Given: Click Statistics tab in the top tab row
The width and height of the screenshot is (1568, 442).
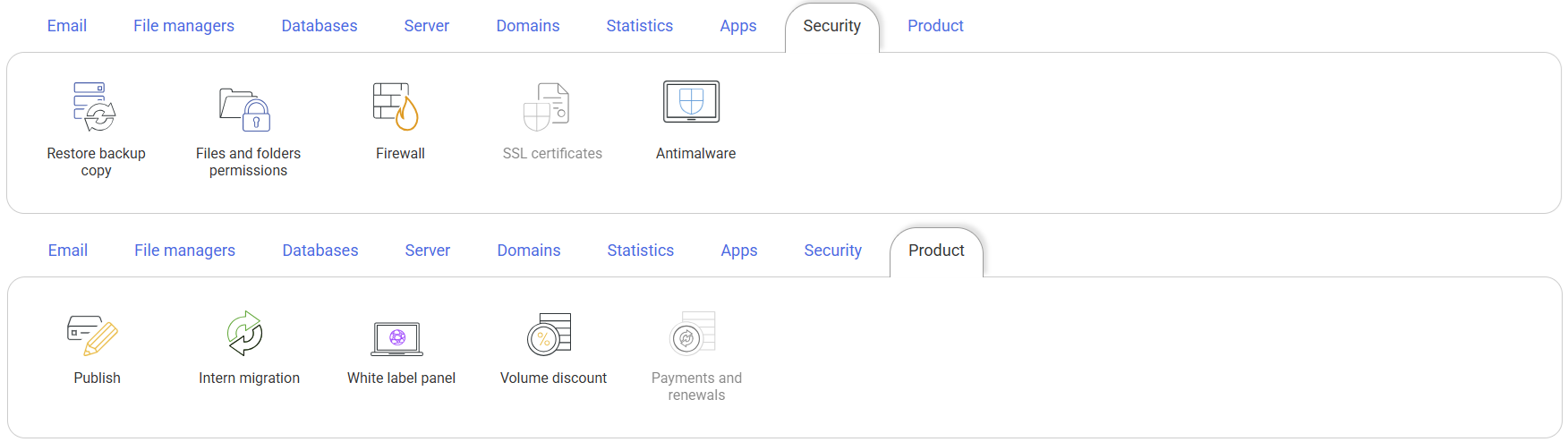Looking at the screenshot, I should pos(639,26).
